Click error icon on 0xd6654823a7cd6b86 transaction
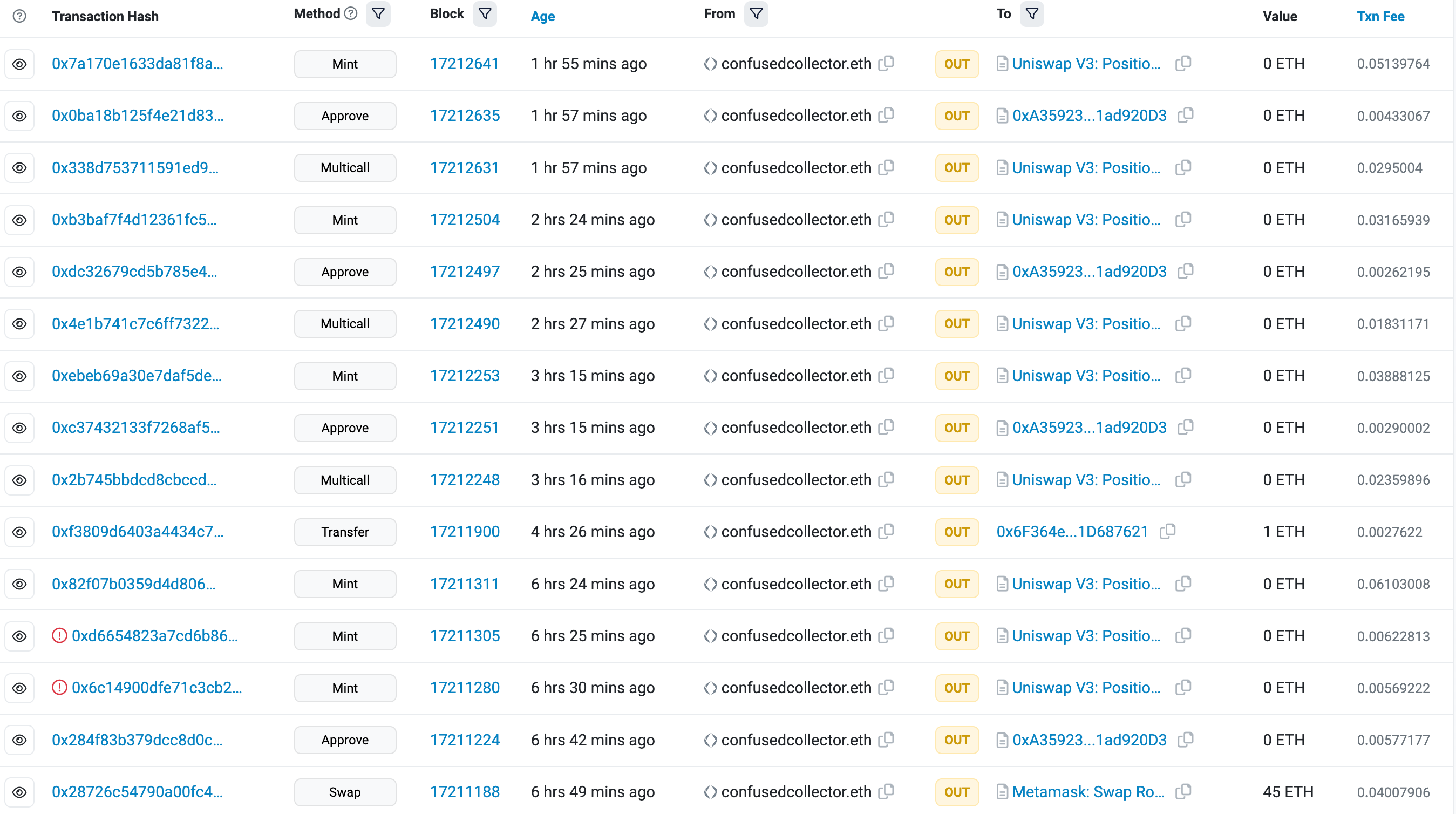This screenshot has width=1456, height=814. (59, 635)
